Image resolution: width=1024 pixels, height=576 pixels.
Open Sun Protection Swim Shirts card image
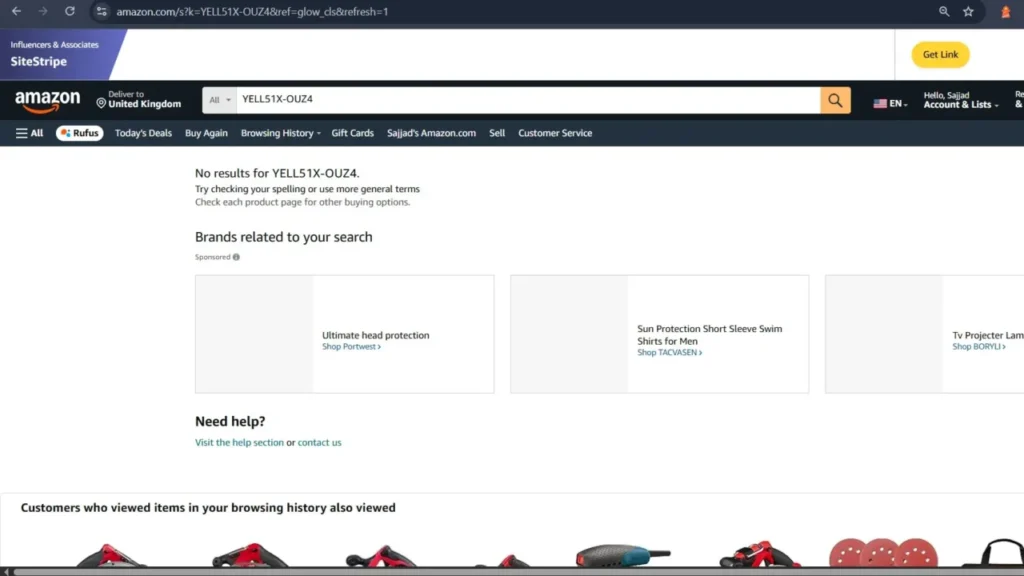coord(569,334)
